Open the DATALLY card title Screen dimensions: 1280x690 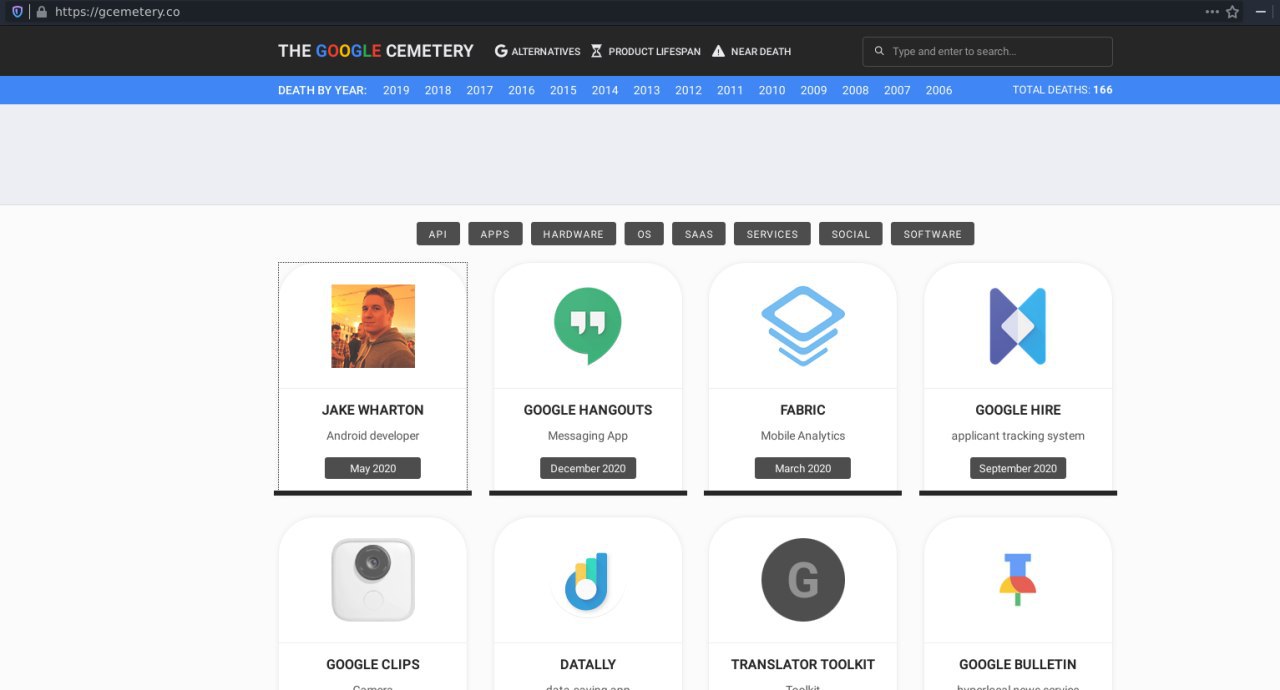pos(588,664)
